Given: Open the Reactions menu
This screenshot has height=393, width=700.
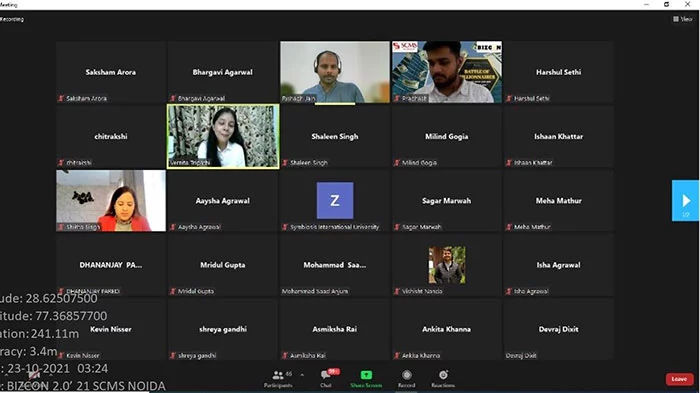Looking at the screenshot, I should pyautogui.click(x=443, y=379).
